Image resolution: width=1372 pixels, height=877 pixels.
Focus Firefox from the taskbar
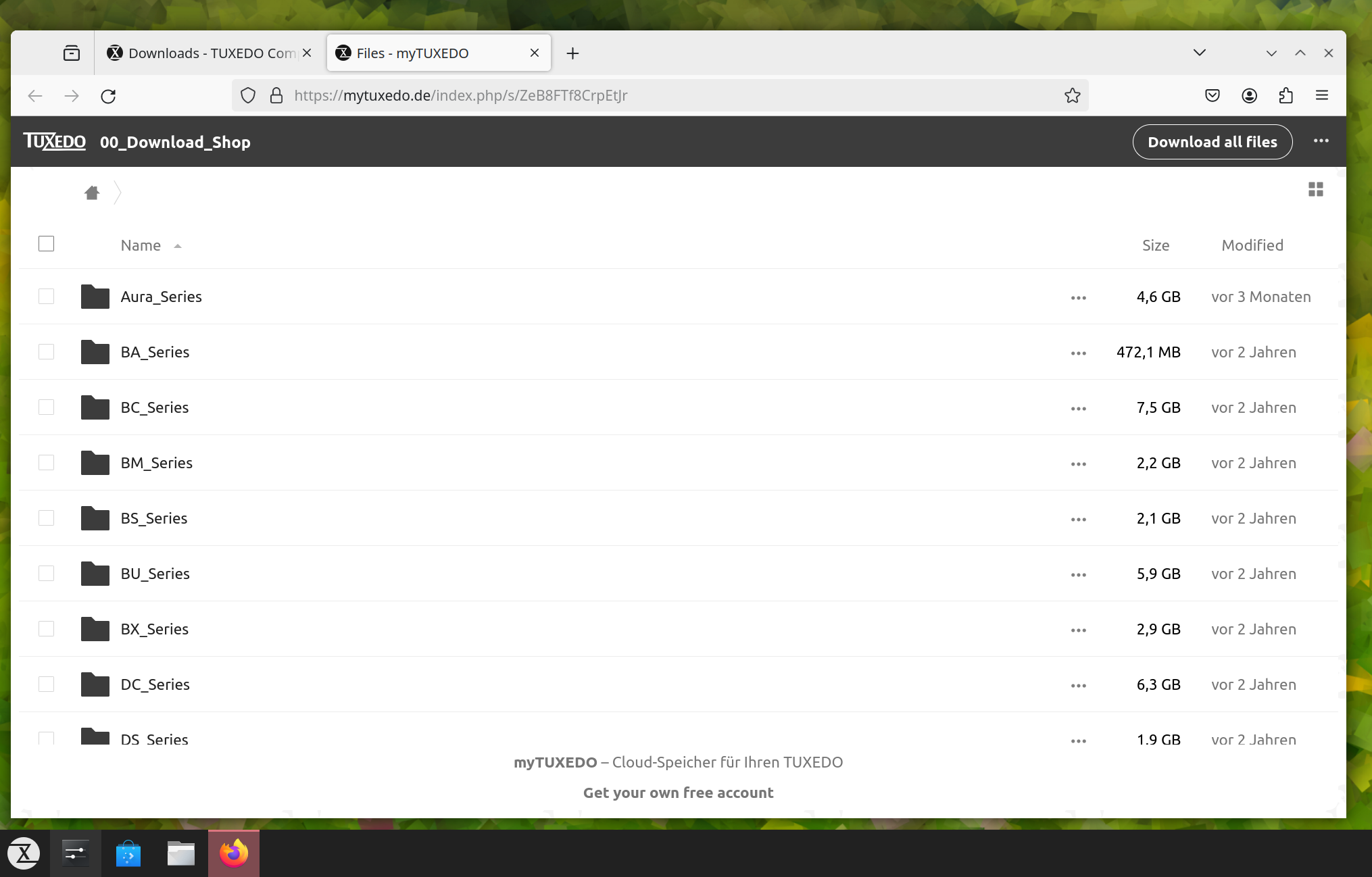234,853
